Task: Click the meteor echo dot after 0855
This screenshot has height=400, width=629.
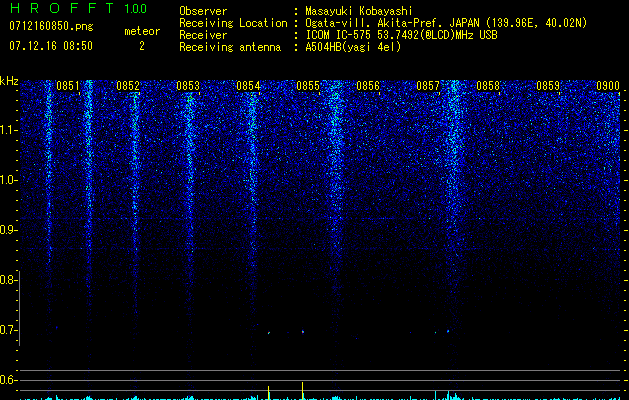Action: coord(303,332)
